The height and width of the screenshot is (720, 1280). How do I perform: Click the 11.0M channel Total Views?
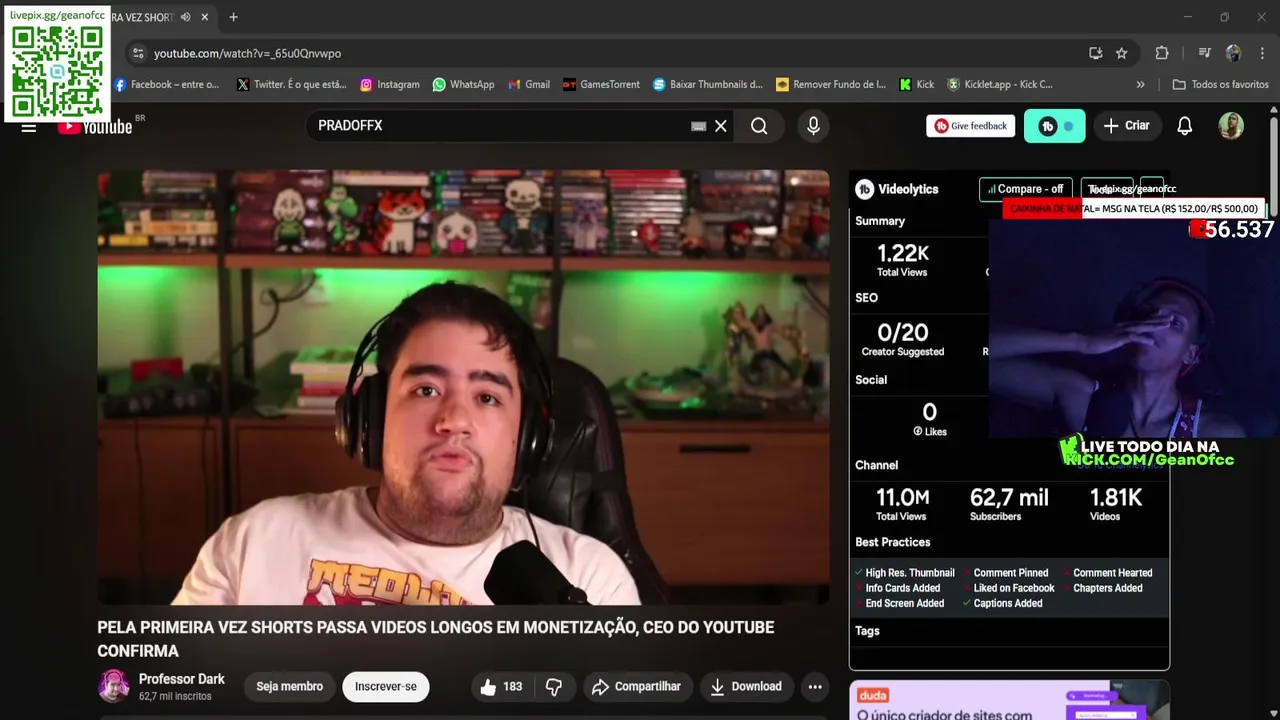click(902, 498)
